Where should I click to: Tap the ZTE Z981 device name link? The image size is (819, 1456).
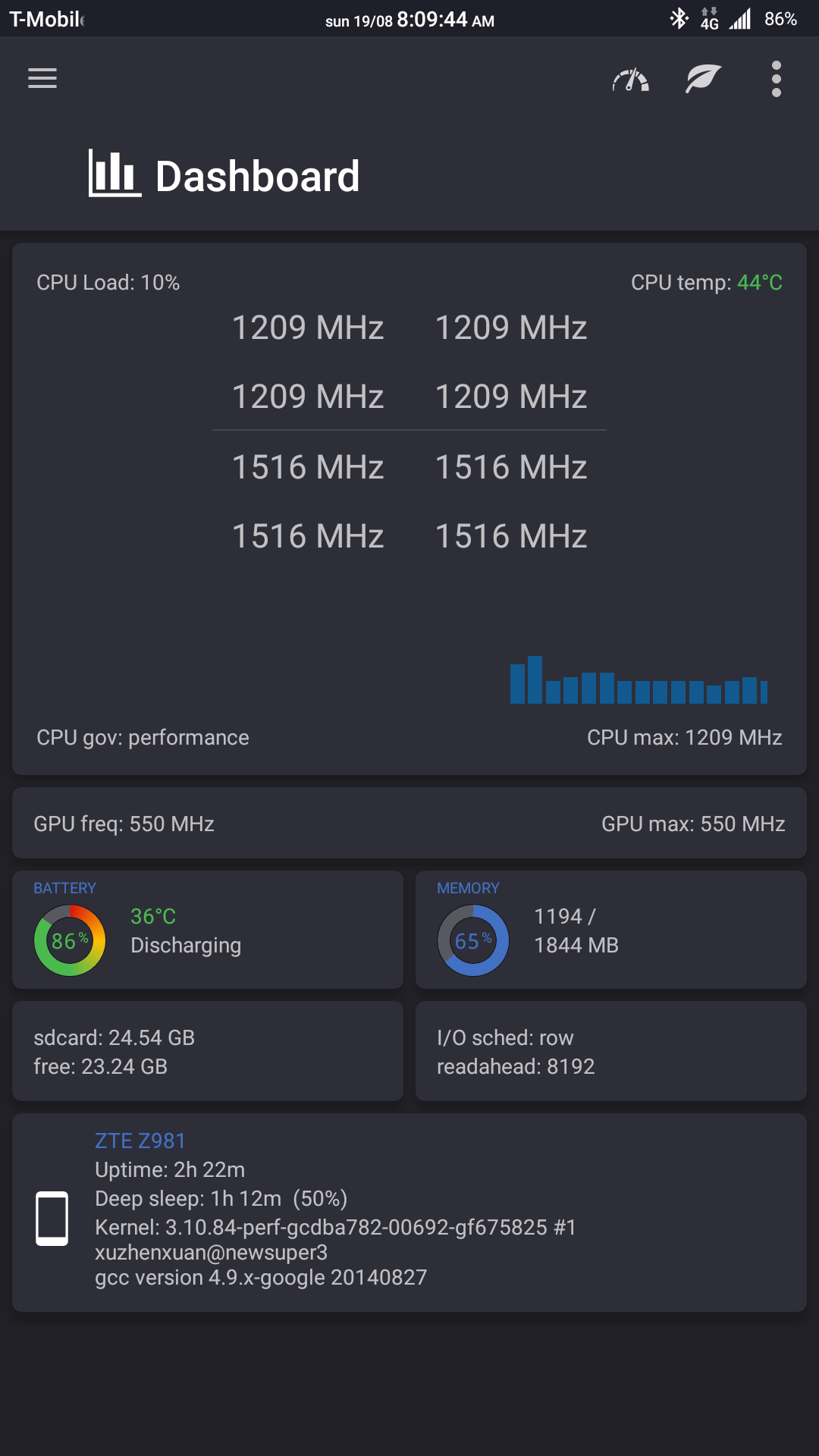140,1141
